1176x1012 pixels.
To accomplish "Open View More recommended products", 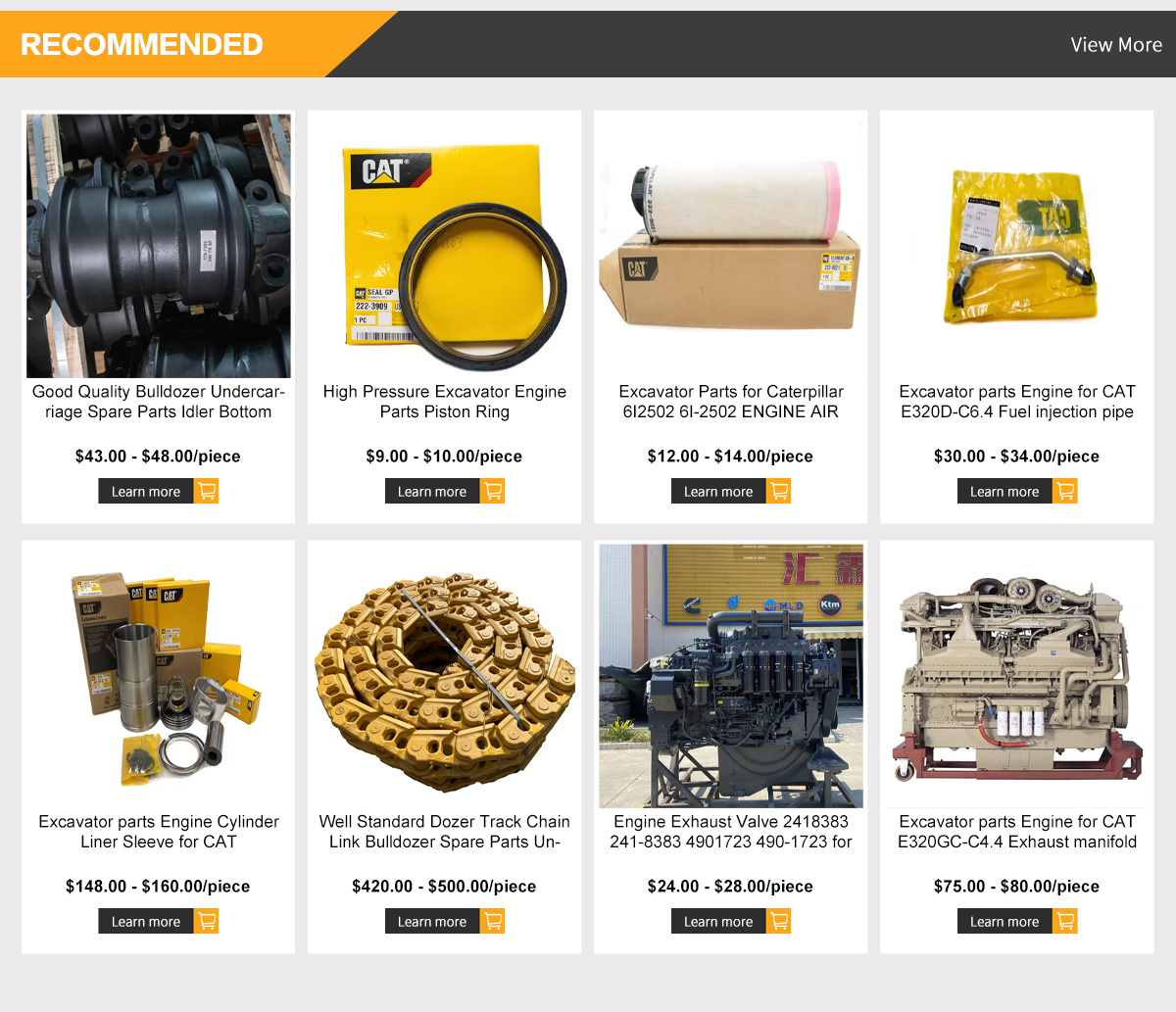I will coord(1116,45).
